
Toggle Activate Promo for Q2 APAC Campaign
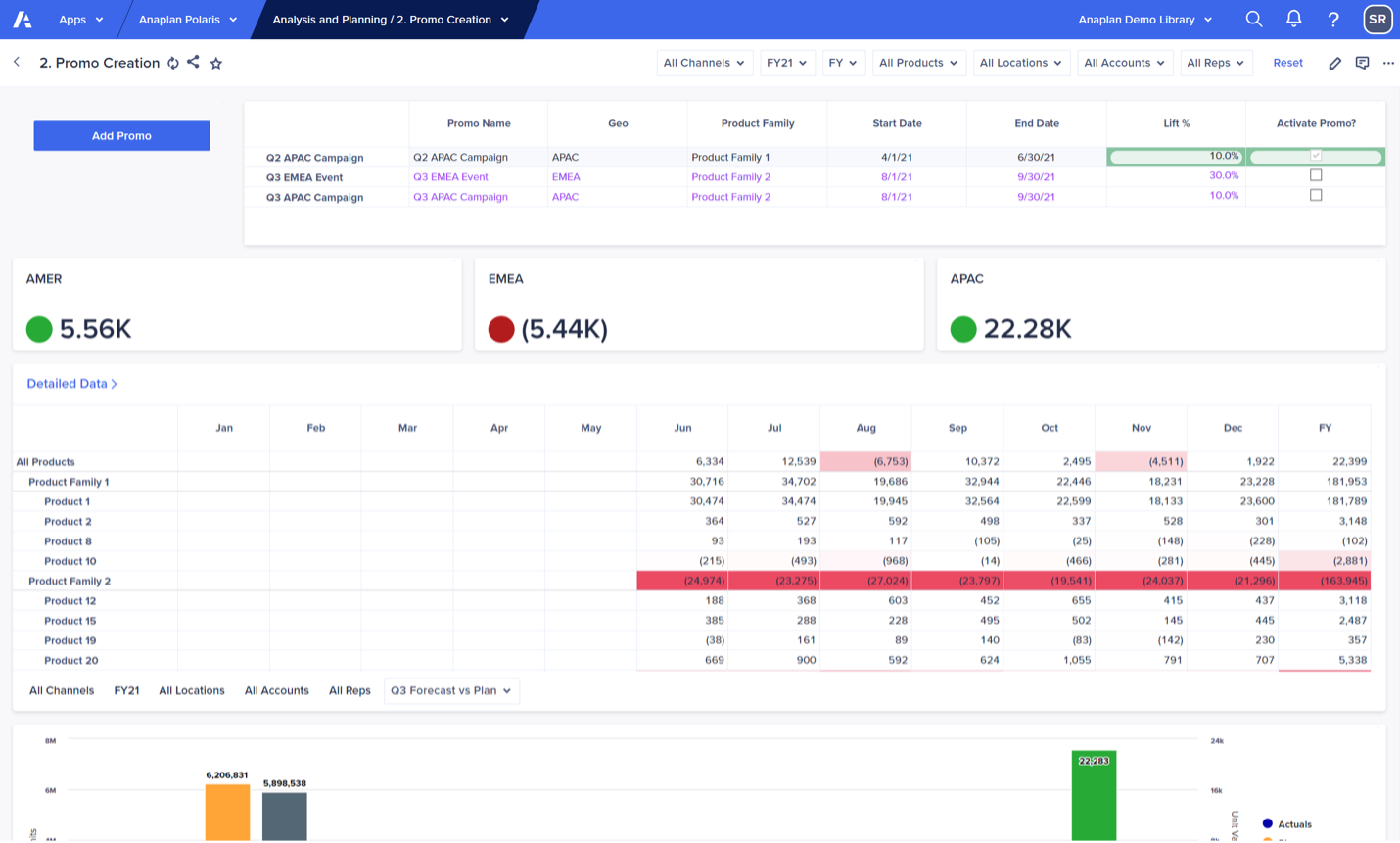tap(1316, 156)
